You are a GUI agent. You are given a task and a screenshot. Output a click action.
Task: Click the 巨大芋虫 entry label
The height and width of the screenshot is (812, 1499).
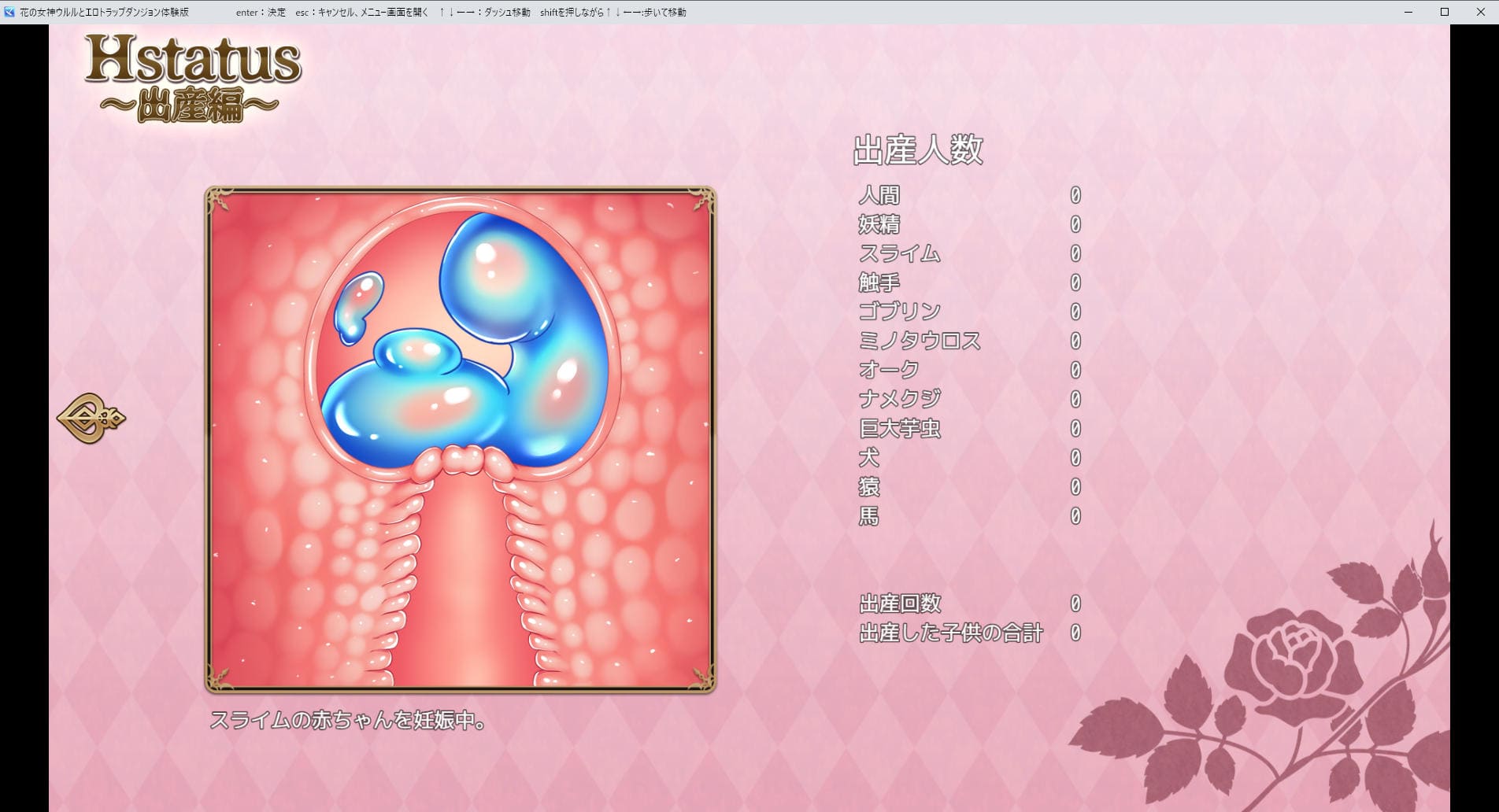899,429
